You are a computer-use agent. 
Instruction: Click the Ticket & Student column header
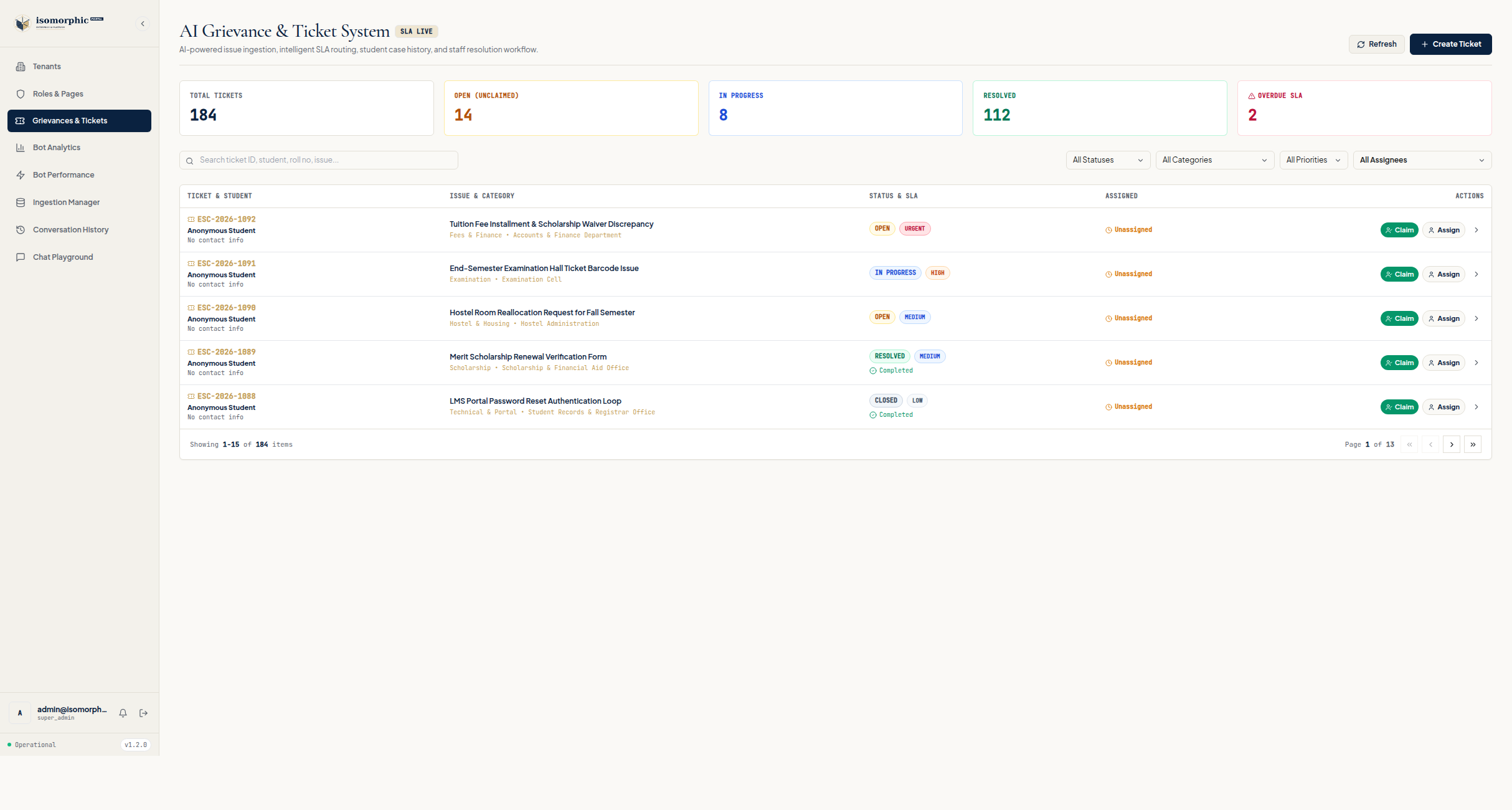point(220,196)
